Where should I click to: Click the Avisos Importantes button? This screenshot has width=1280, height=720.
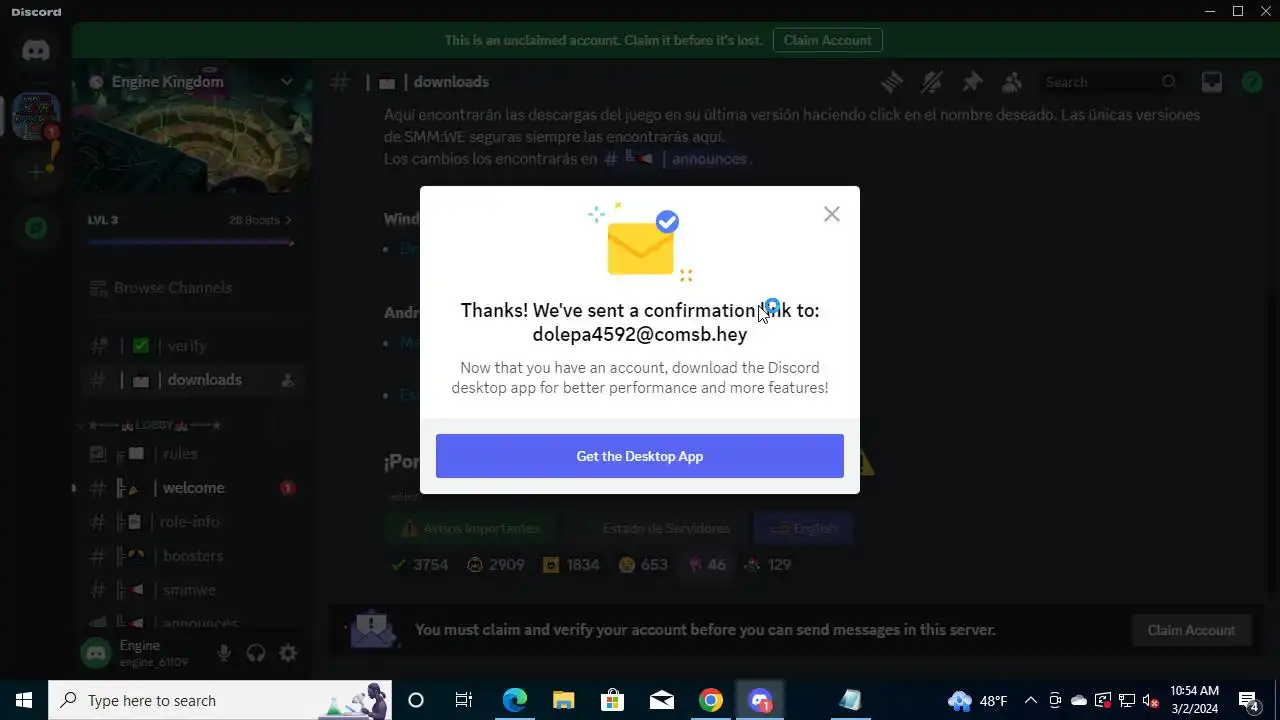pyautogui.click(x=469, y=528)
